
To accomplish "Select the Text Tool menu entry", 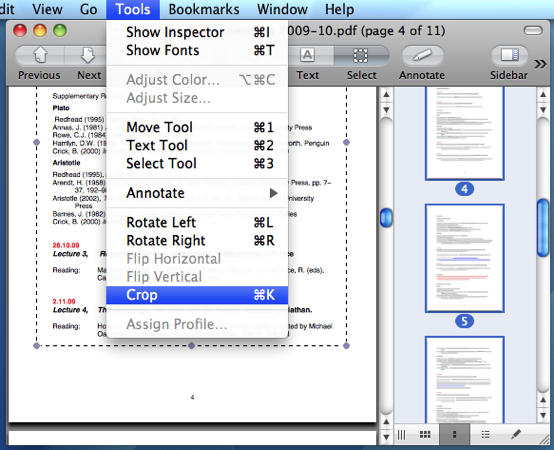I will coord(197,145).
